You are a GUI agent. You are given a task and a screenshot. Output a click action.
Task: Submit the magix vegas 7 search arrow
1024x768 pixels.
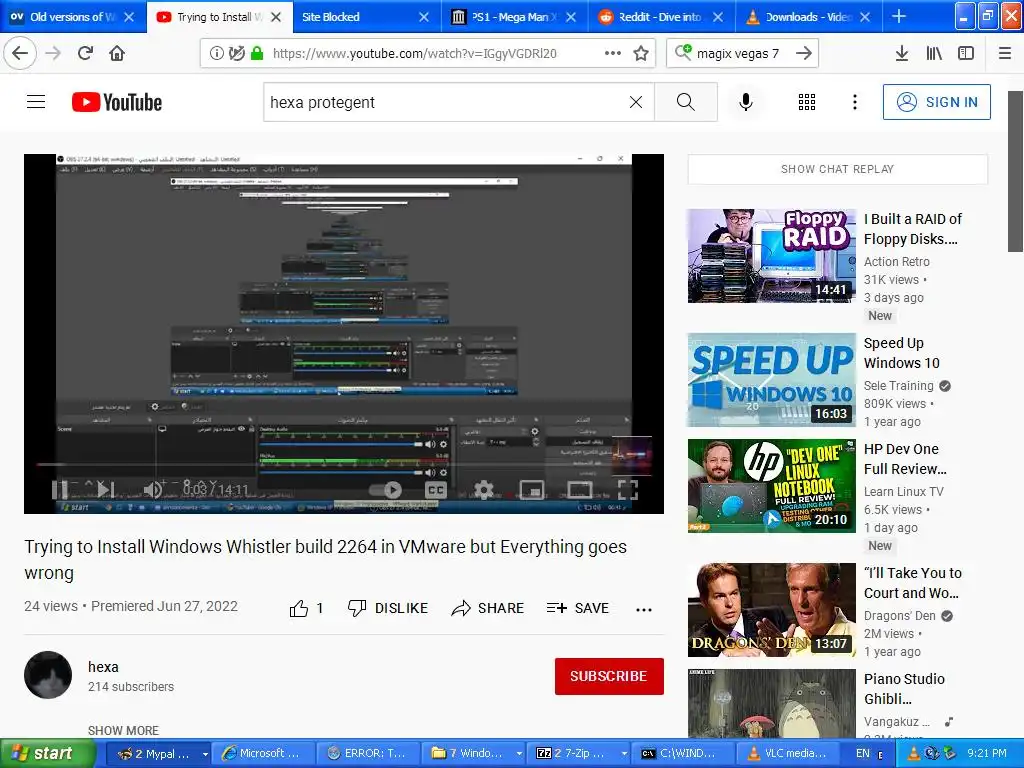[x=804, y=54]
